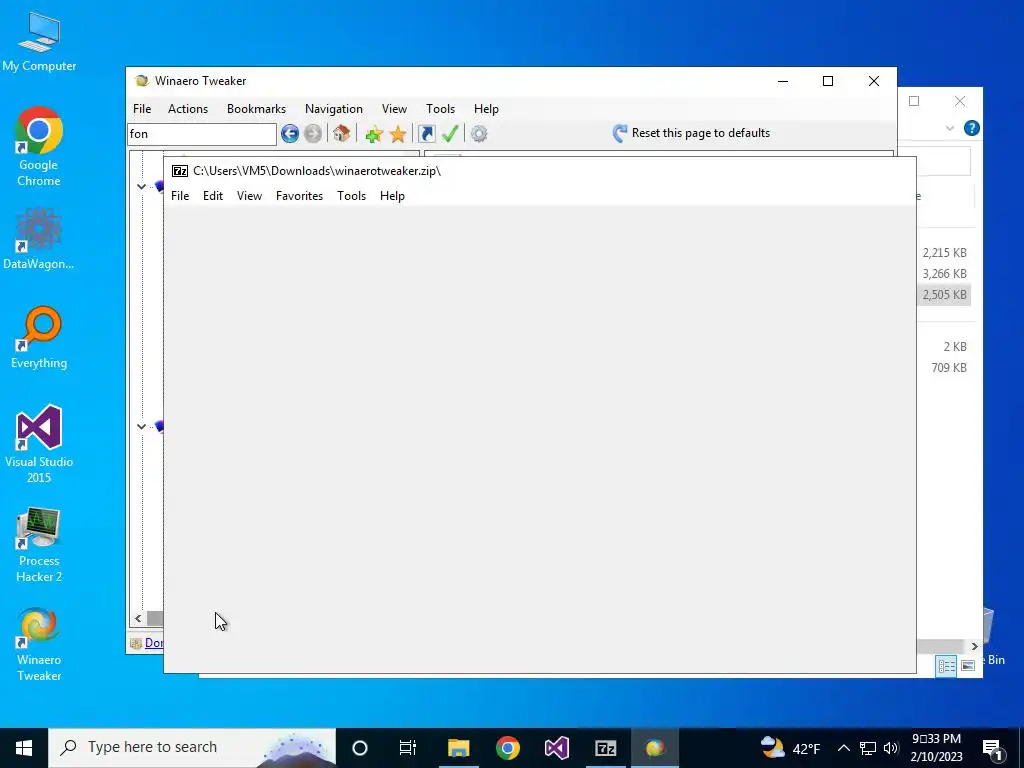Select Process Hacker 2 desktop shortcut
1024x768 pixels.
tap(39, 545)
